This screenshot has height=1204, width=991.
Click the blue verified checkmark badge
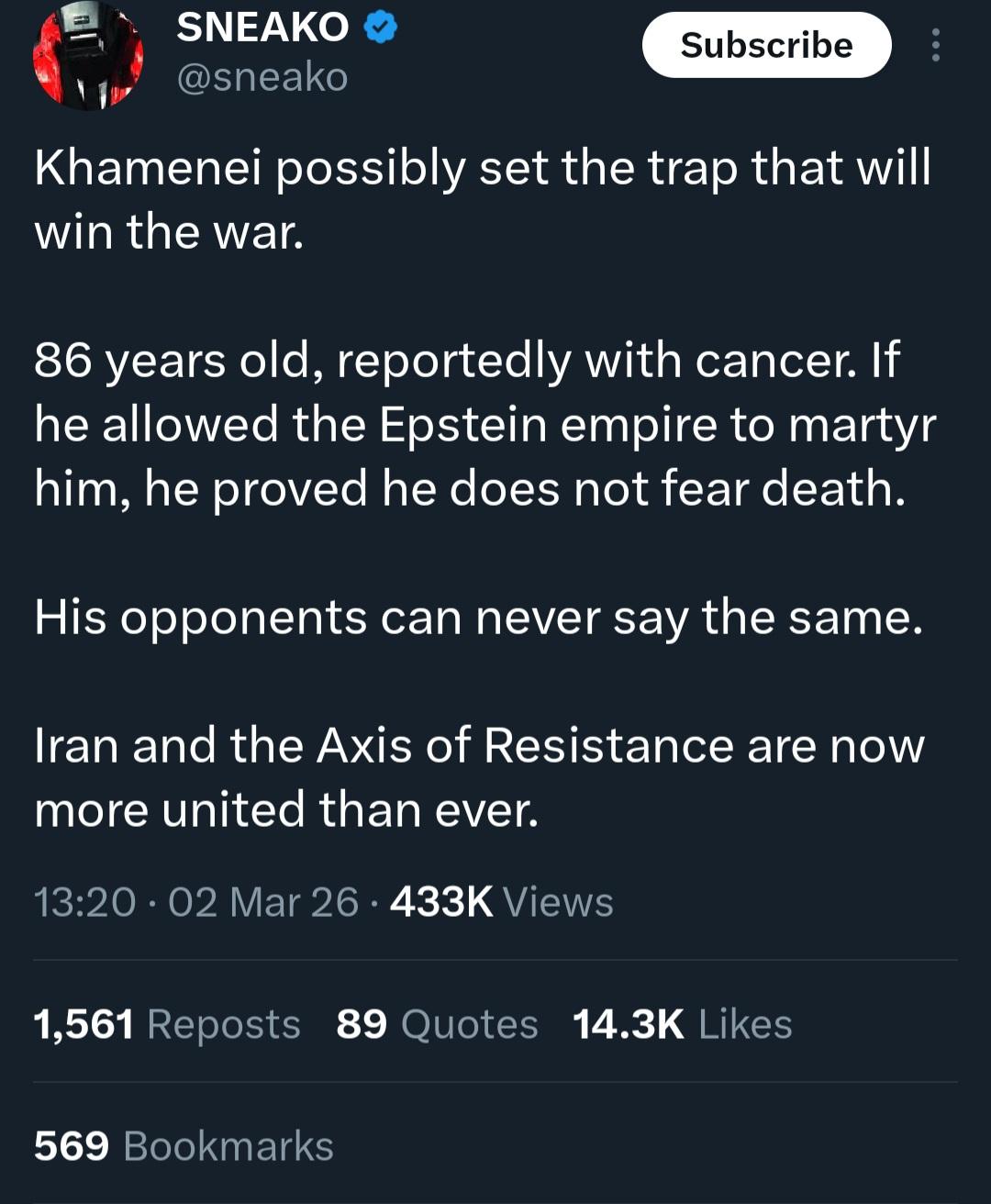pyautogui.click(x=381, y=28)
